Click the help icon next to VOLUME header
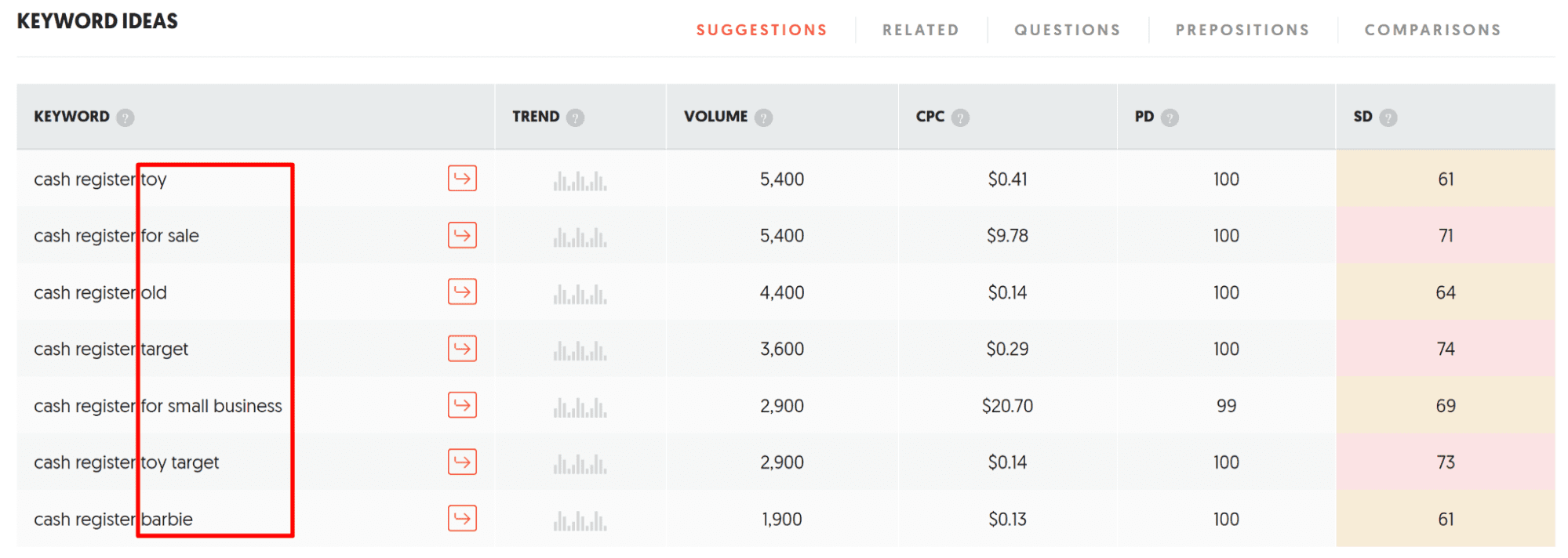The height and width of the screenshot is (558, 1568). pyautogui.click(x=762, y=117)
